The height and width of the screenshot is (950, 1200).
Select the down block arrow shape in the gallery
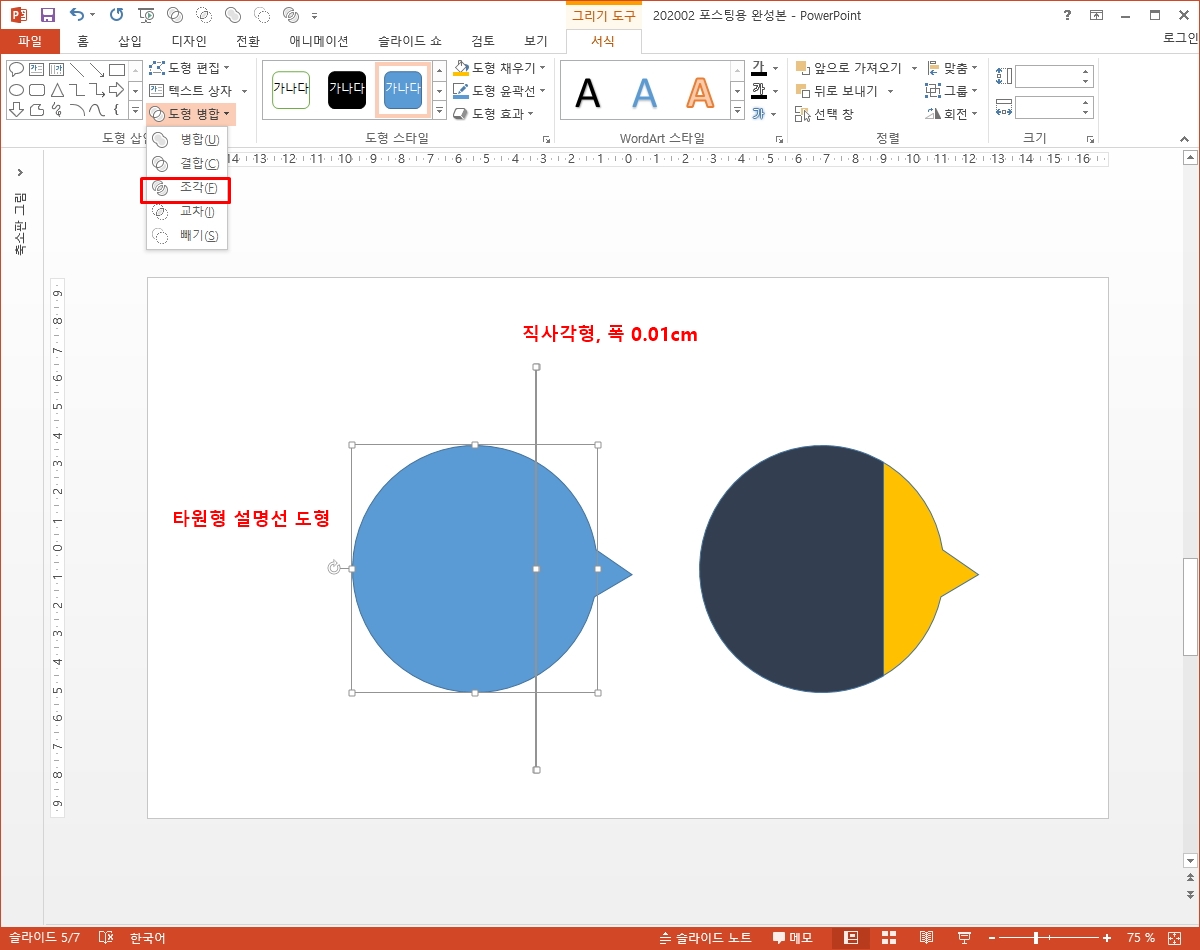[16, 109]
